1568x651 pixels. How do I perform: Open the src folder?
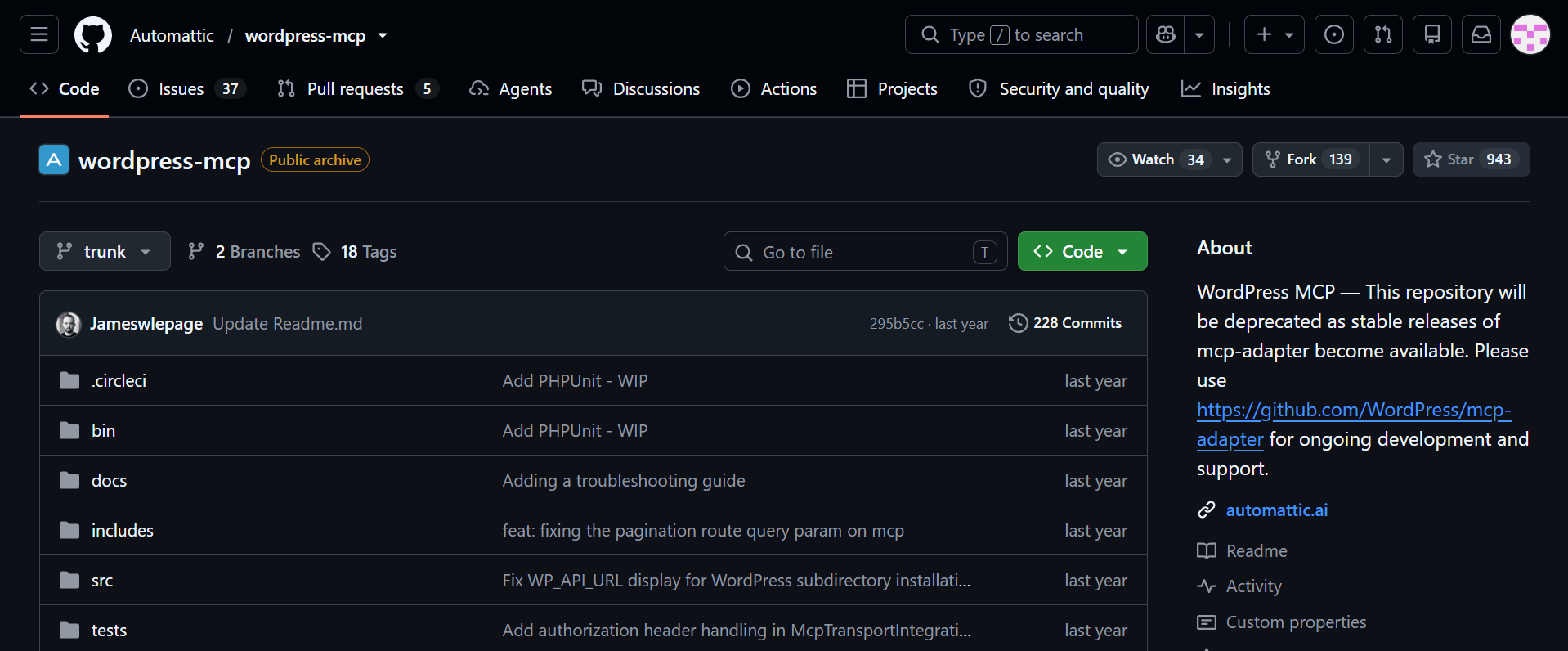[102, 580]
